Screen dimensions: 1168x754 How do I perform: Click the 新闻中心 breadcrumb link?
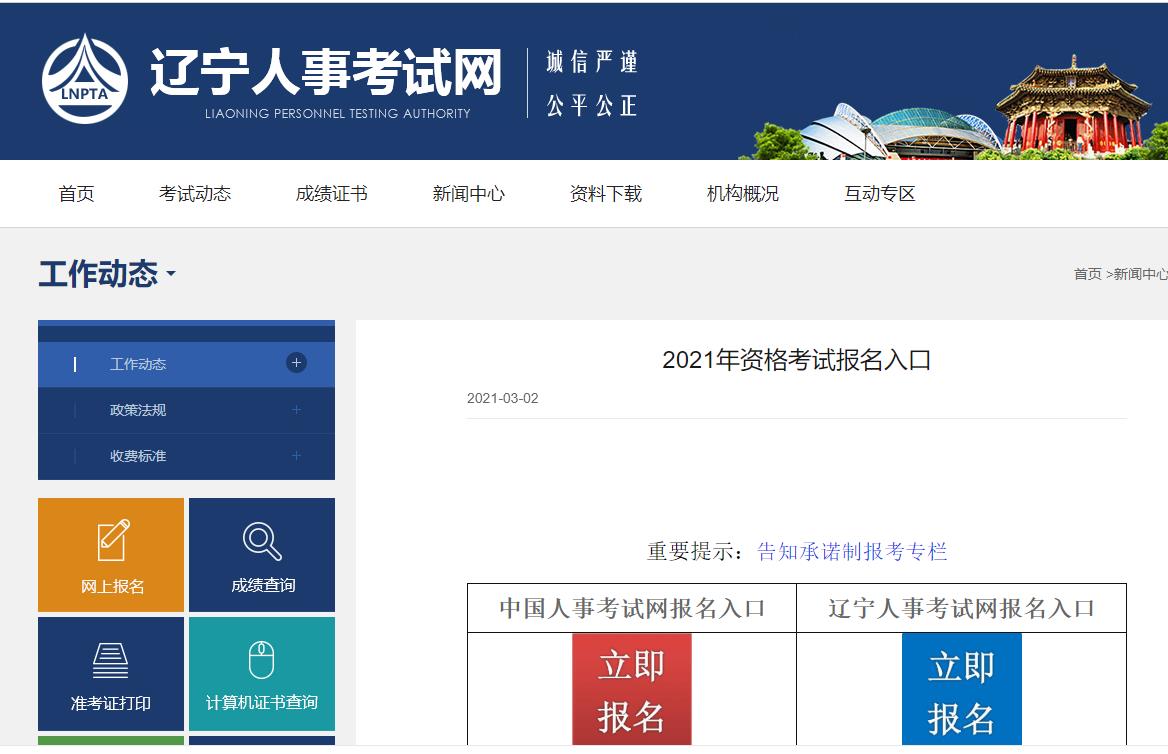point(1140,272)
